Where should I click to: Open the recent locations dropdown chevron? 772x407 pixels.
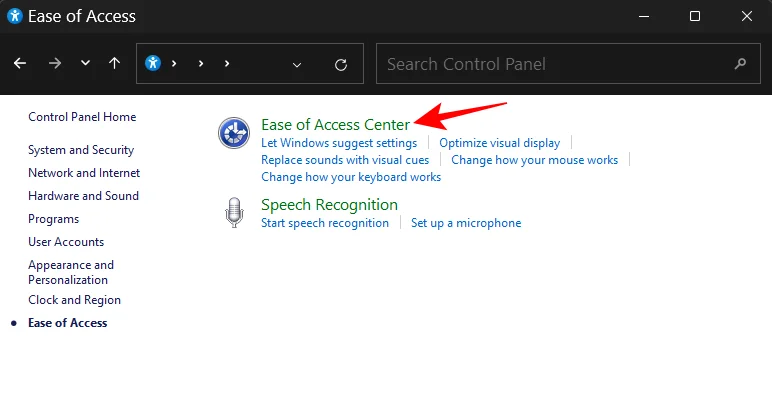[x=85, y=63]
